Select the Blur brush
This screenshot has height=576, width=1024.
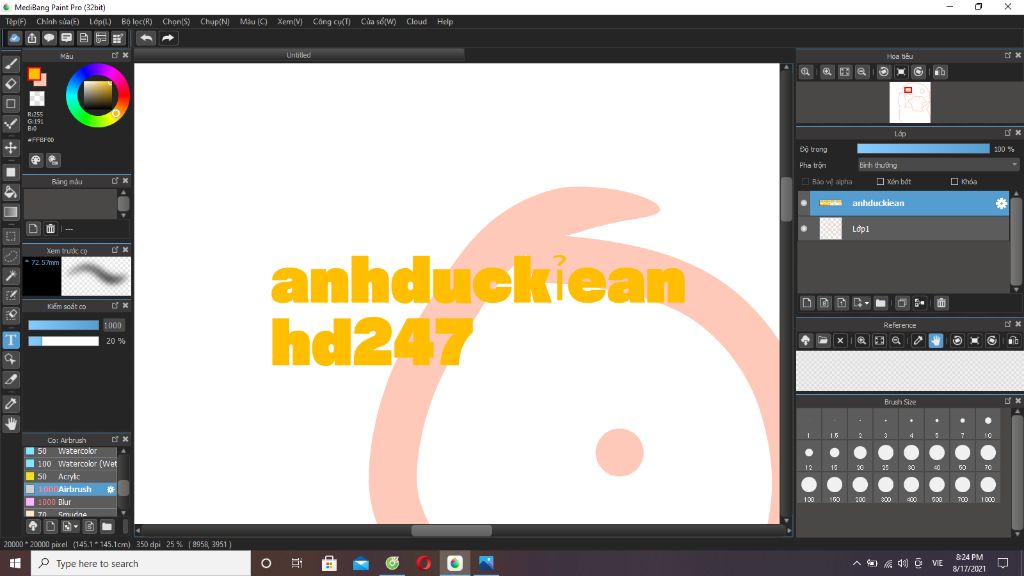coord(71,502)
